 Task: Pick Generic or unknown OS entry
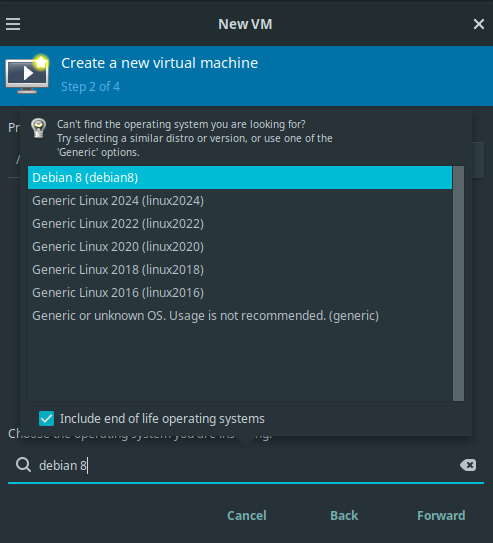coord(240,316)
